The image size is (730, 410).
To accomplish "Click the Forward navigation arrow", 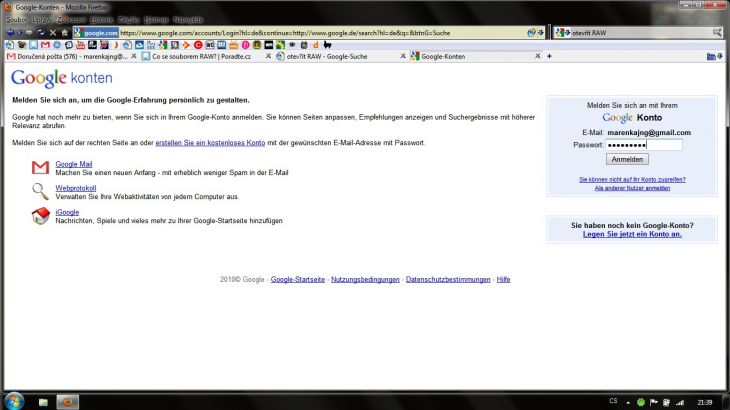I will click(29, 33).
